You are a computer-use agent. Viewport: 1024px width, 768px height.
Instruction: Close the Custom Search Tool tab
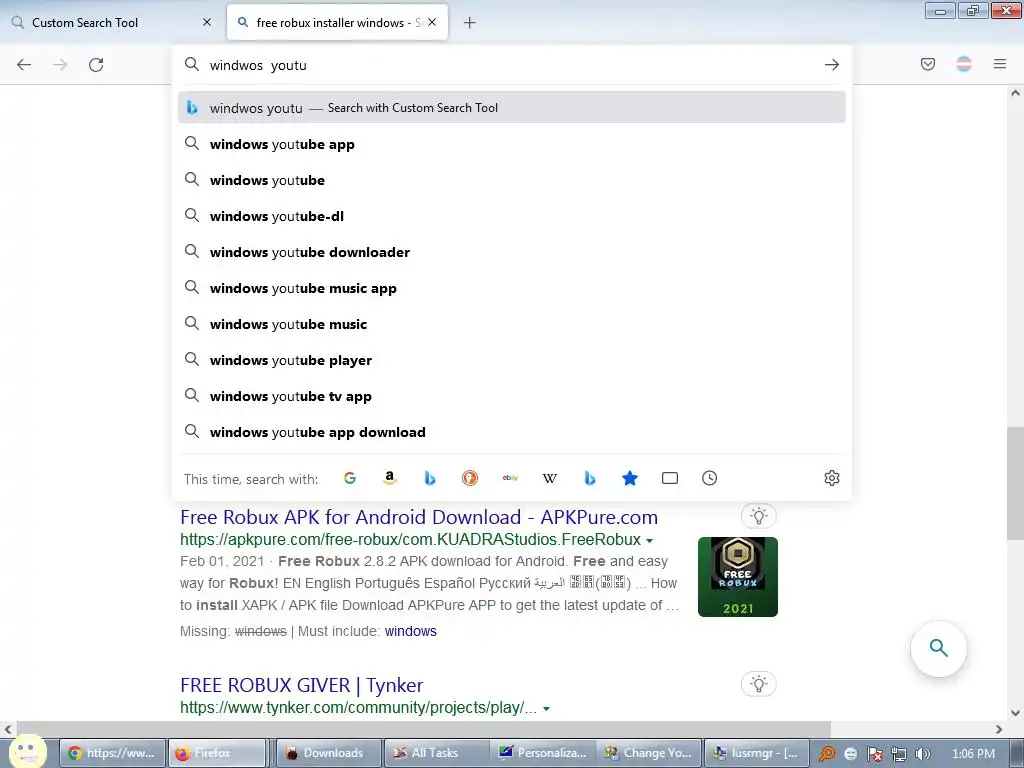point(207,22)
